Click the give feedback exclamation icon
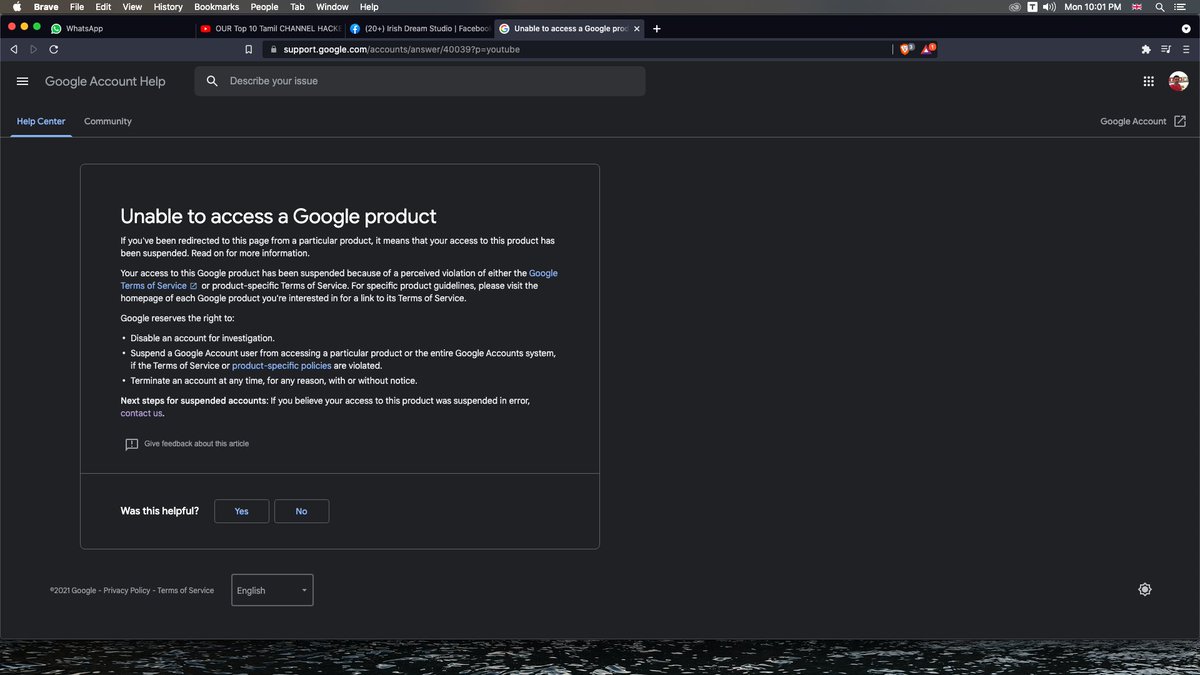The image size is (1200, 675). [x=131, y=444]
